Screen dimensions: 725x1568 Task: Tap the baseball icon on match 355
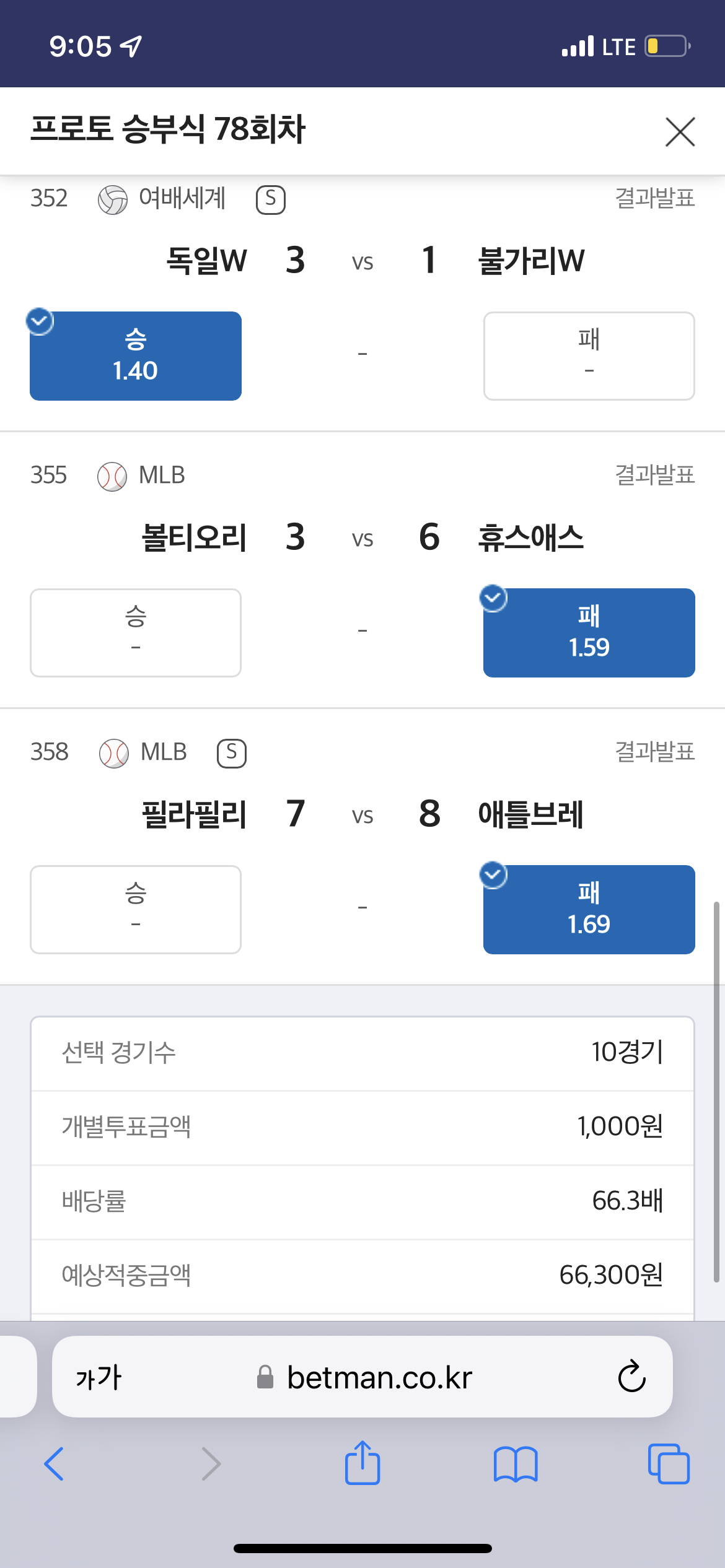coord(112,477)
